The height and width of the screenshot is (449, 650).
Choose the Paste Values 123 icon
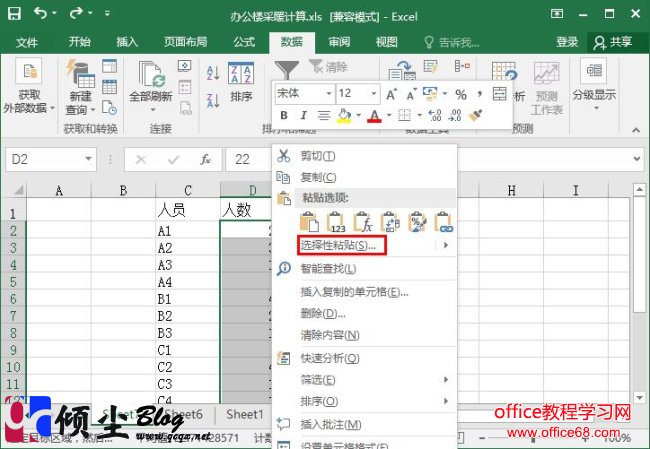[336, 222]
